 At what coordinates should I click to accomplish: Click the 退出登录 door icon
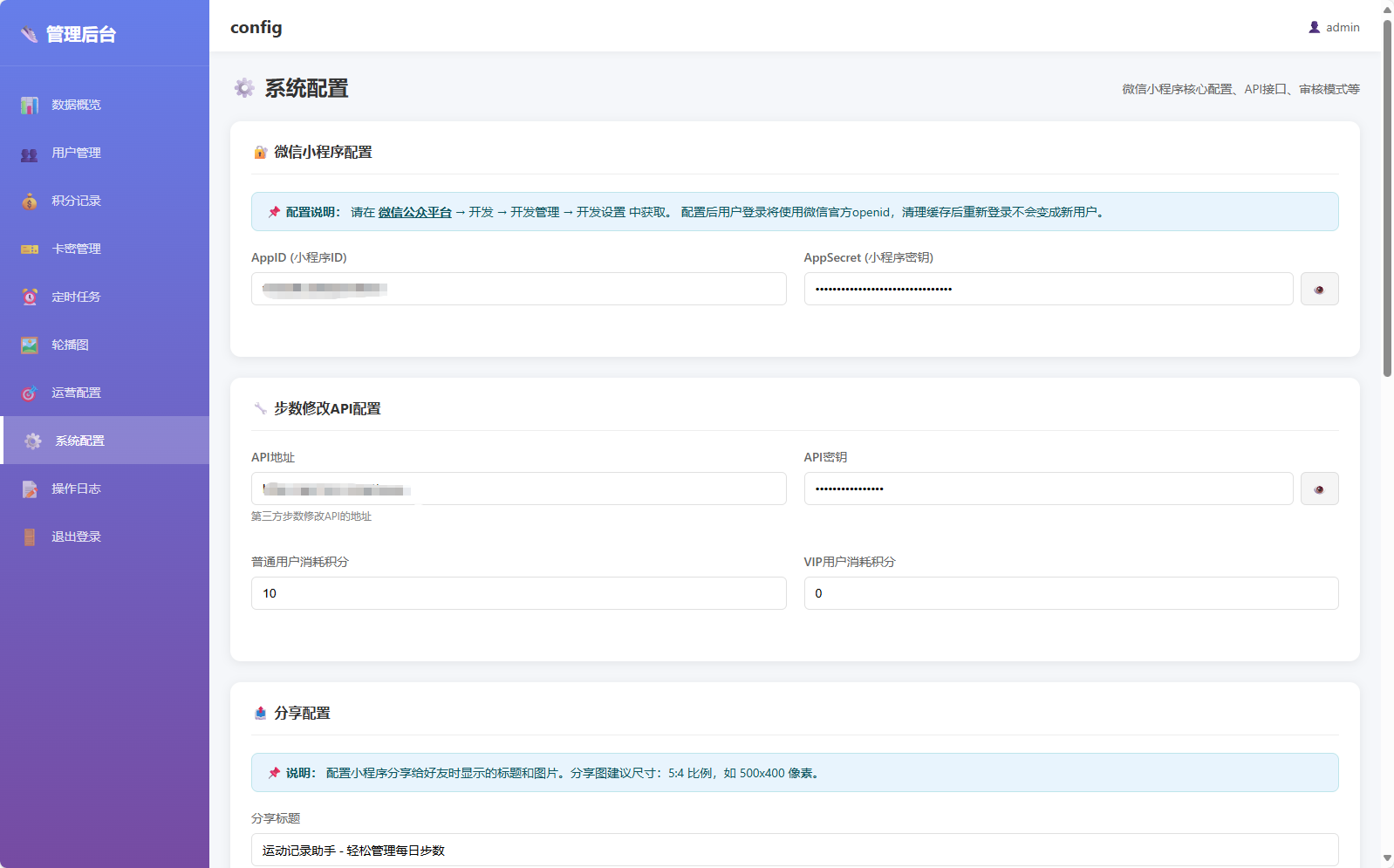pos(30,537)
